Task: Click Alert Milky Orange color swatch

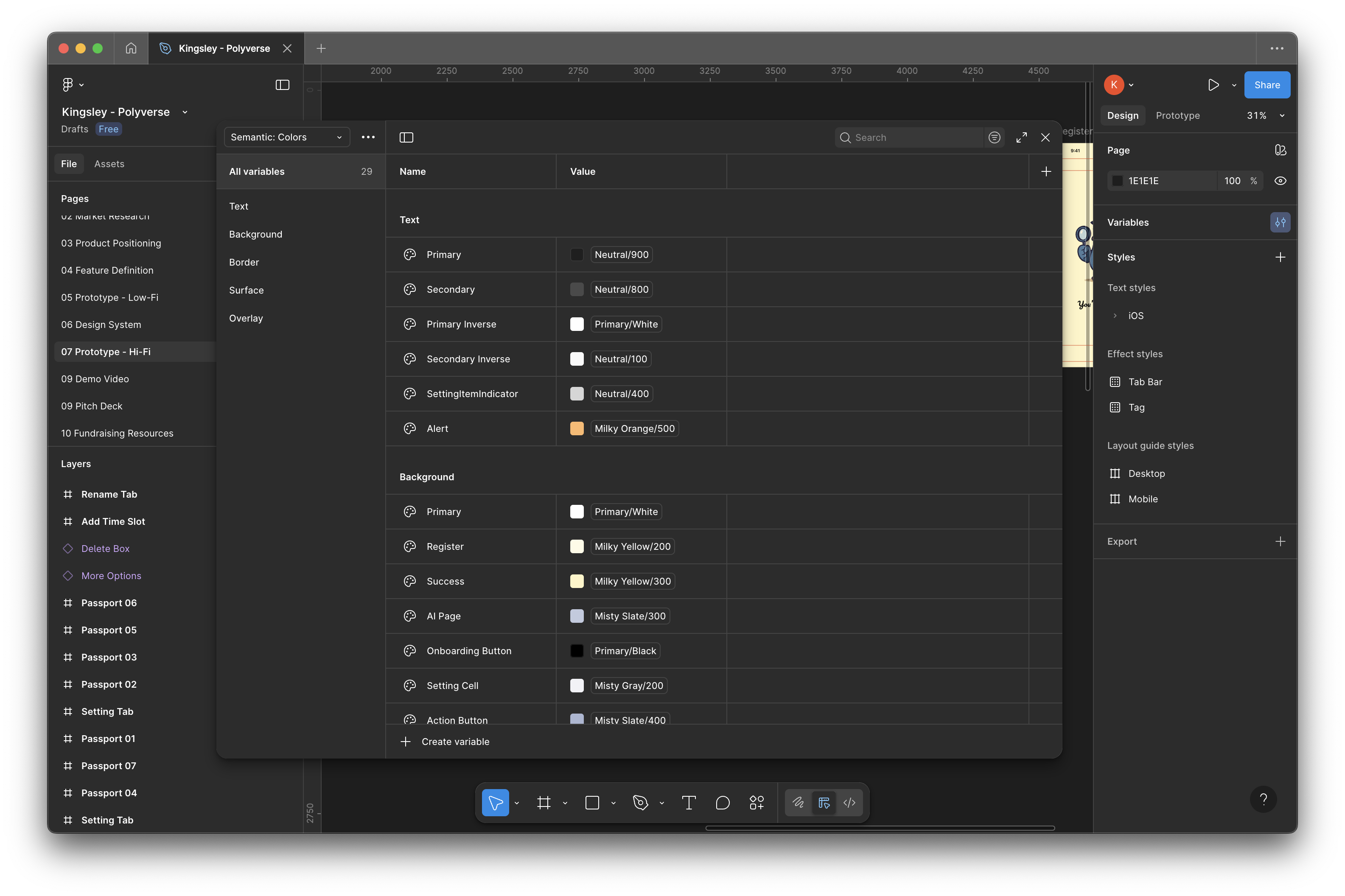Action: [577, 428]
